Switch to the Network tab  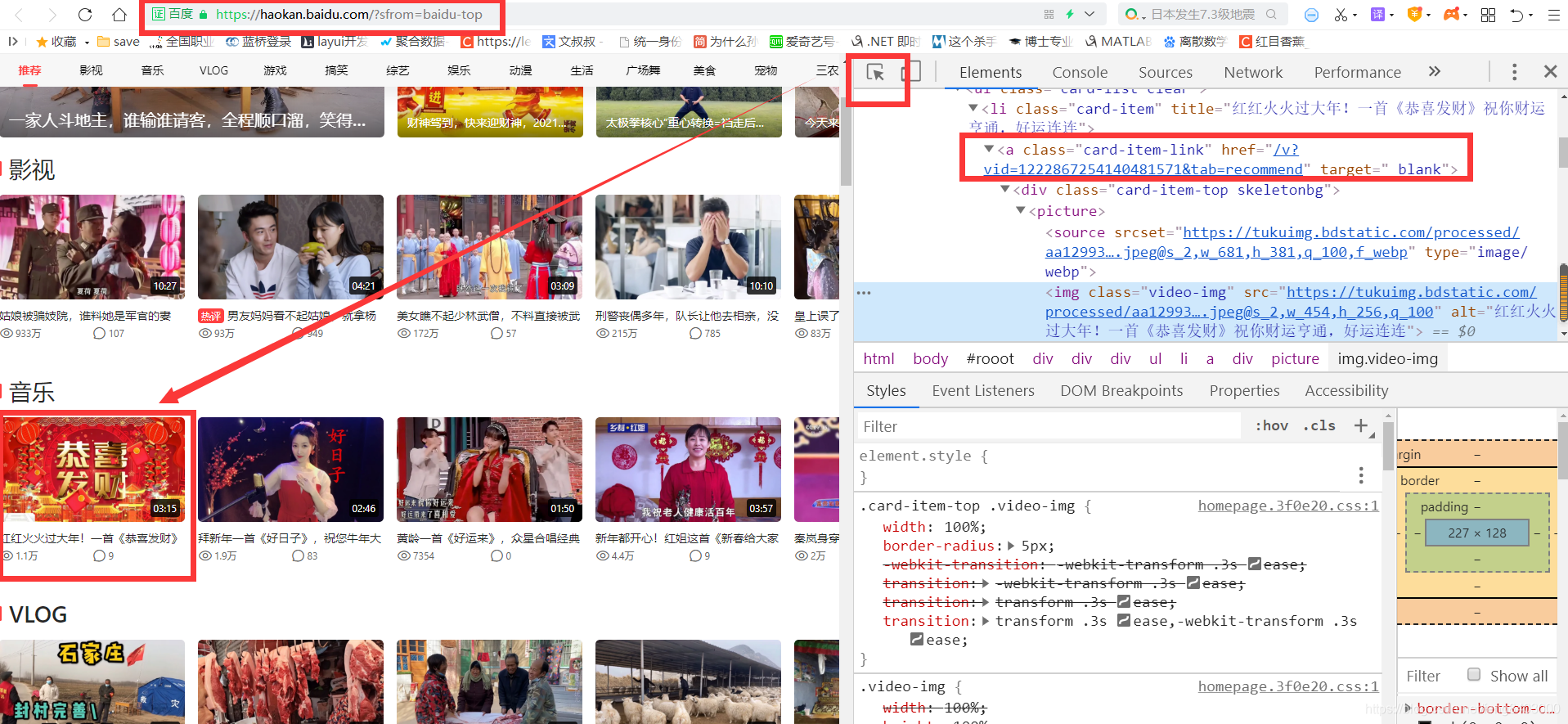click(x=1253, y=72)
